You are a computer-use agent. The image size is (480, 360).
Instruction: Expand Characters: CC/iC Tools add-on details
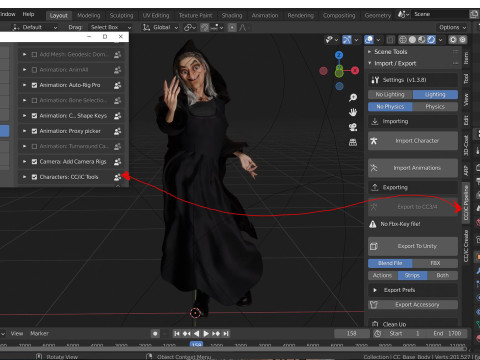(x=24, y=177)
